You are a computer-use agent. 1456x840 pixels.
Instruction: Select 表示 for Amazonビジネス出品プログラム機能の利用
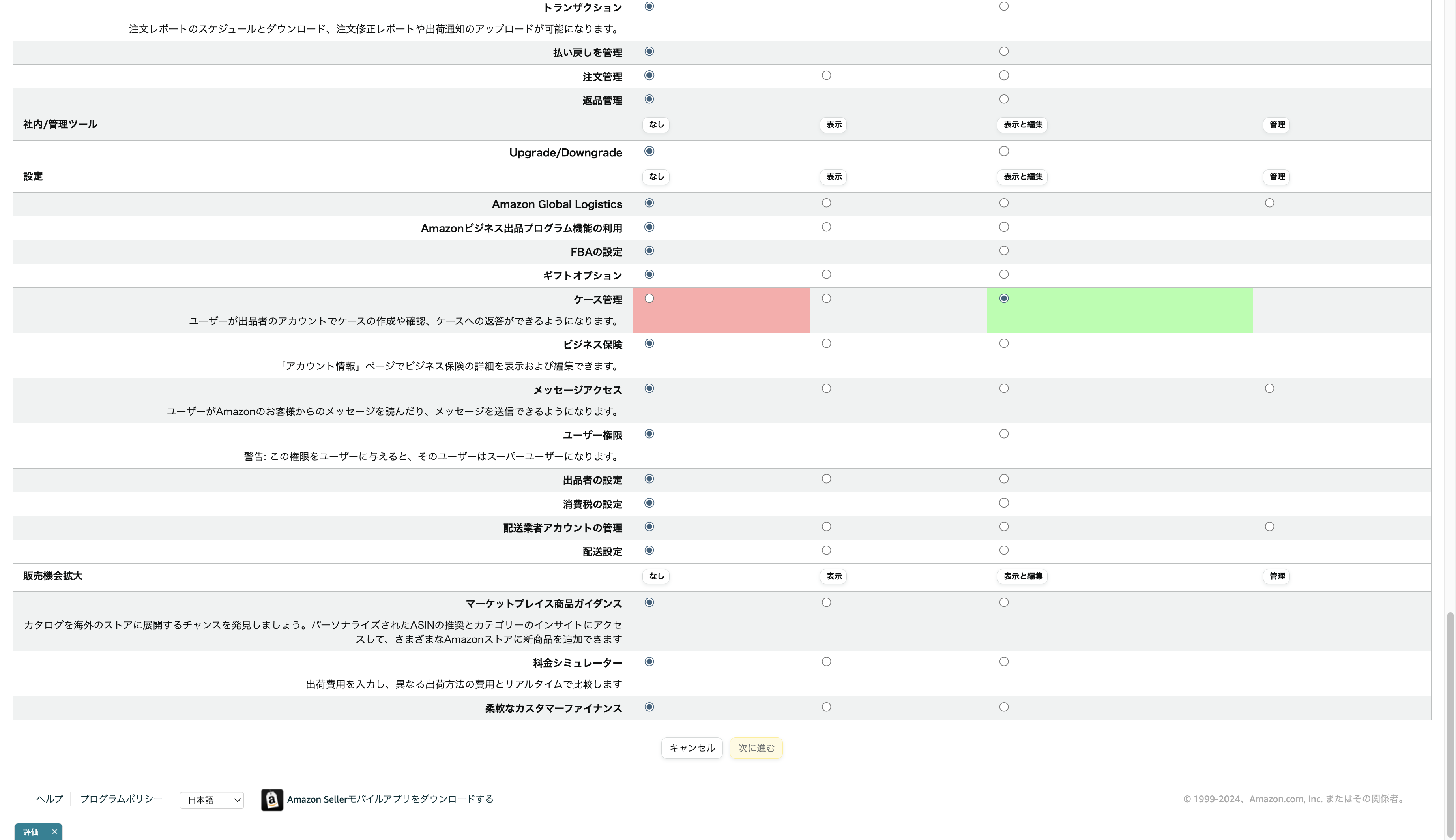pyautogui.click(x=826, y=227)
